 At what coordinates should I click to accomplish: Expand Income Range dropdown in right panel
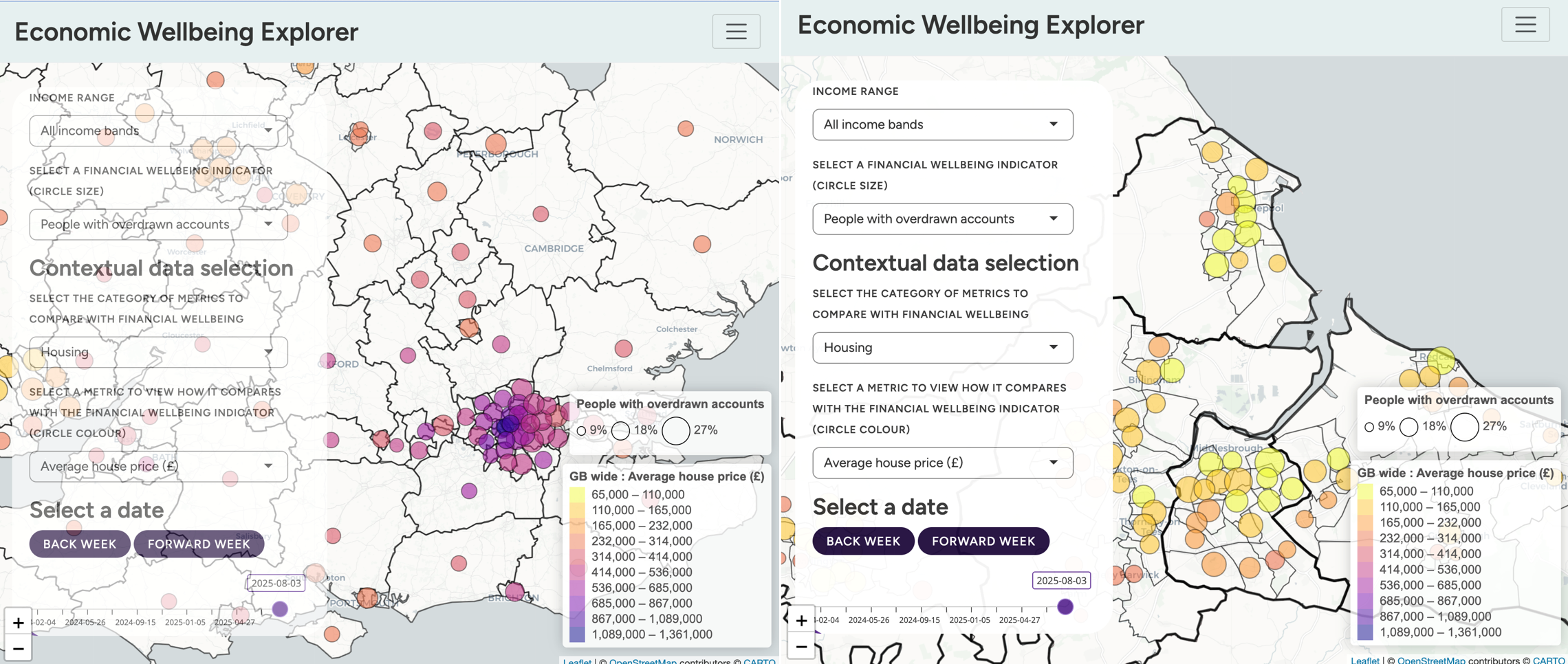click(x=942, y=124)
